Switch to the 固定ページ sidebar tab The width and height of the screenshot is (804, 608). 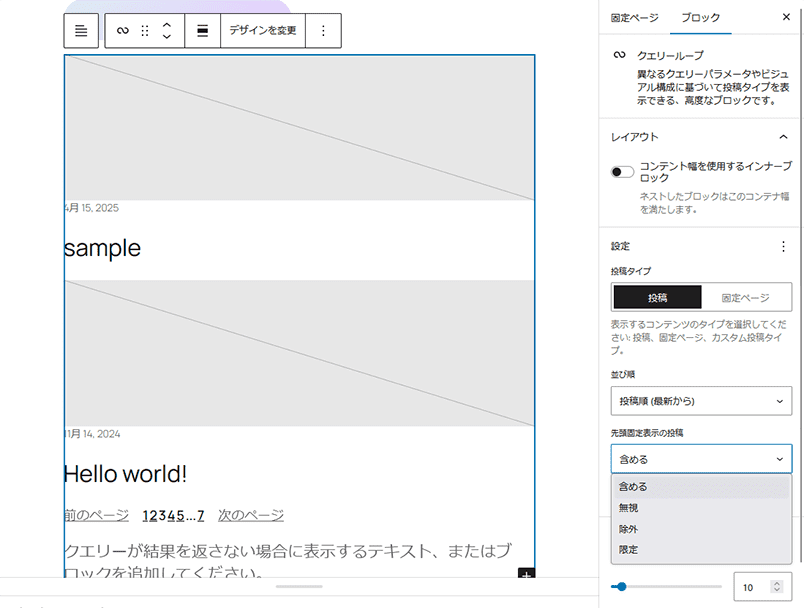pyautogui.click(x=635, y=18)
